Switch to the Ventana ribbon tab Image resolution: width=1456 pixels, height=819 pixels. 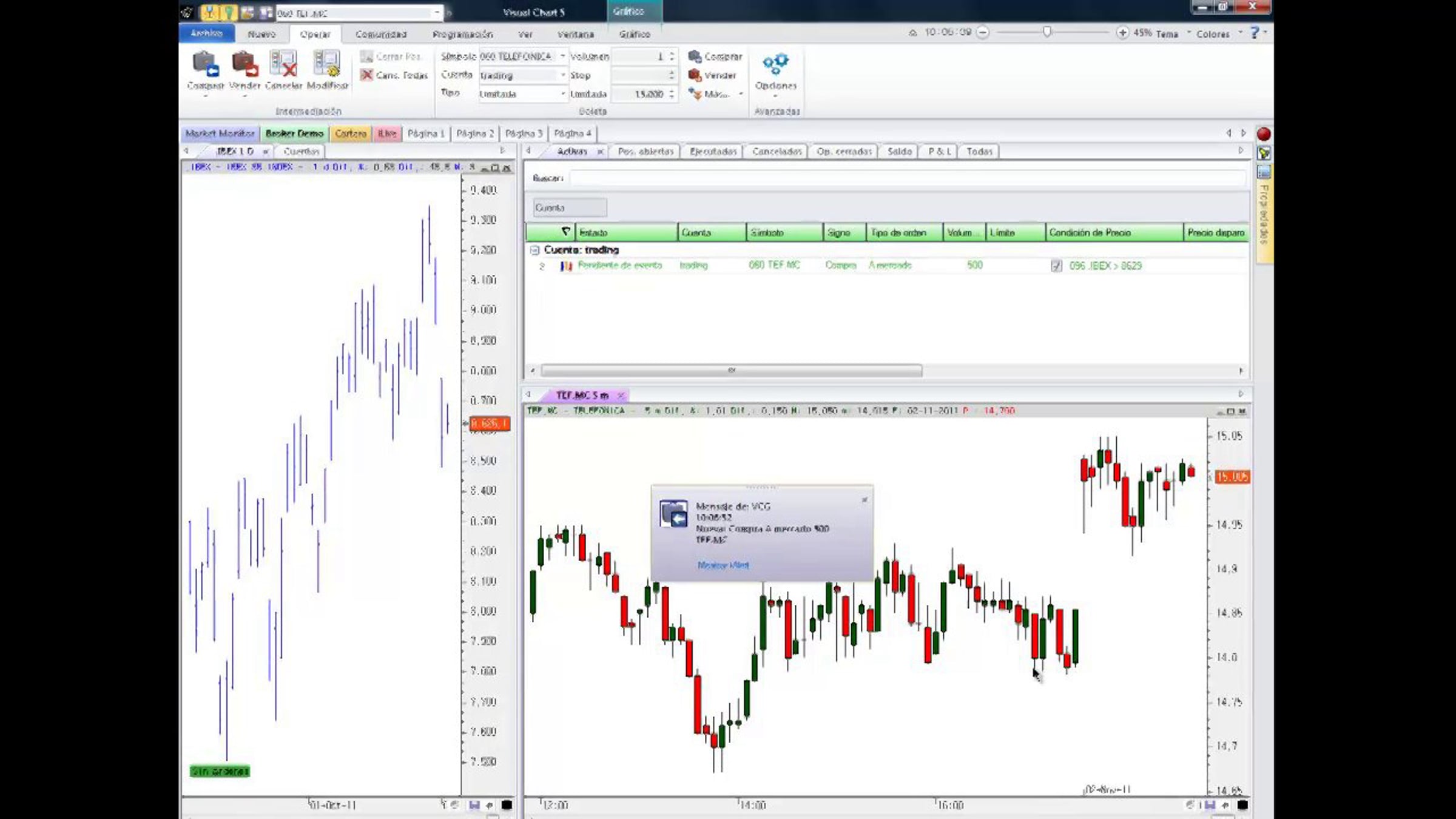tap(576, 35)
